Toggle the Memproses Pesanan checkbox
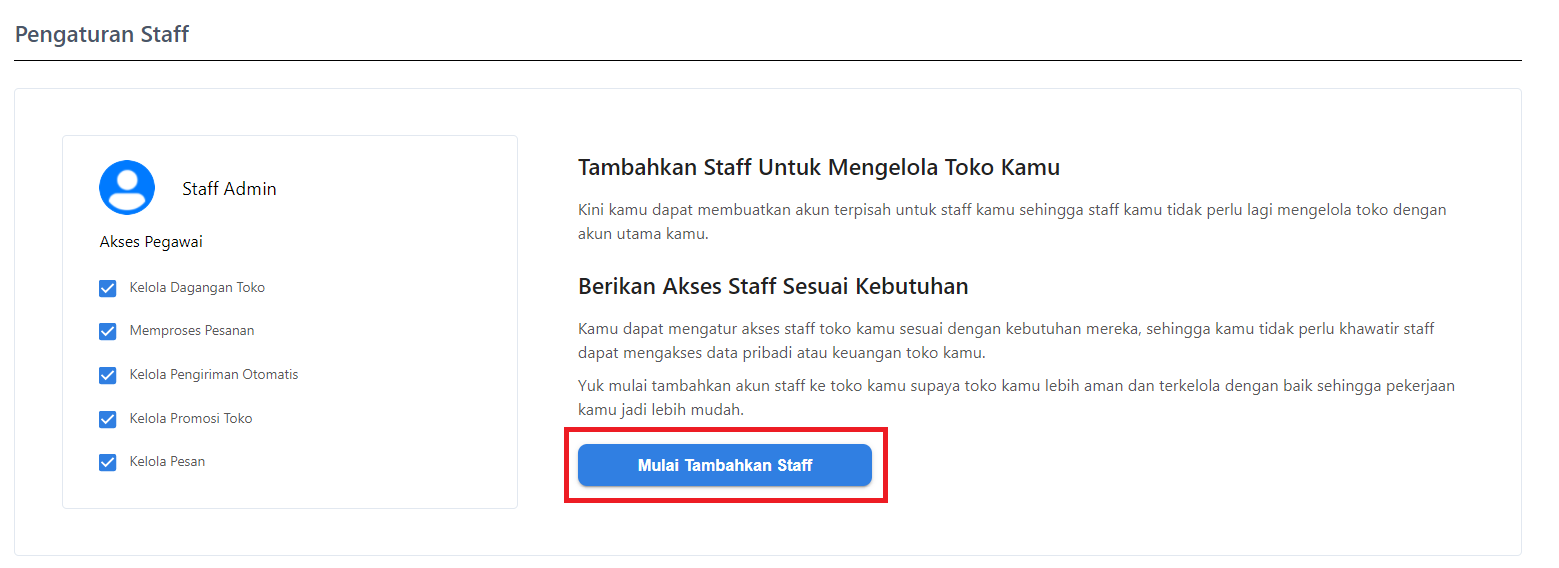1559x568 pixels. coord(108,331)
